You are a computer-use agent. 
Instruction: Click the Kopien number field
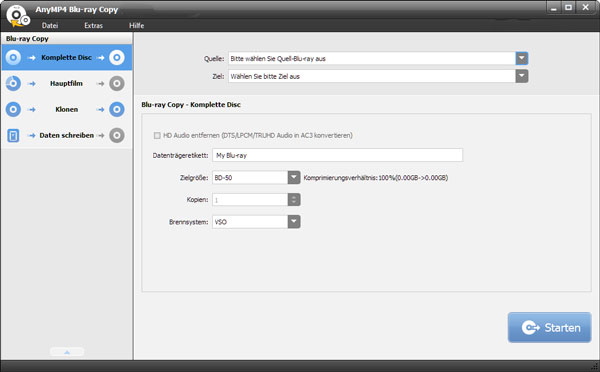tap(250, 200)
